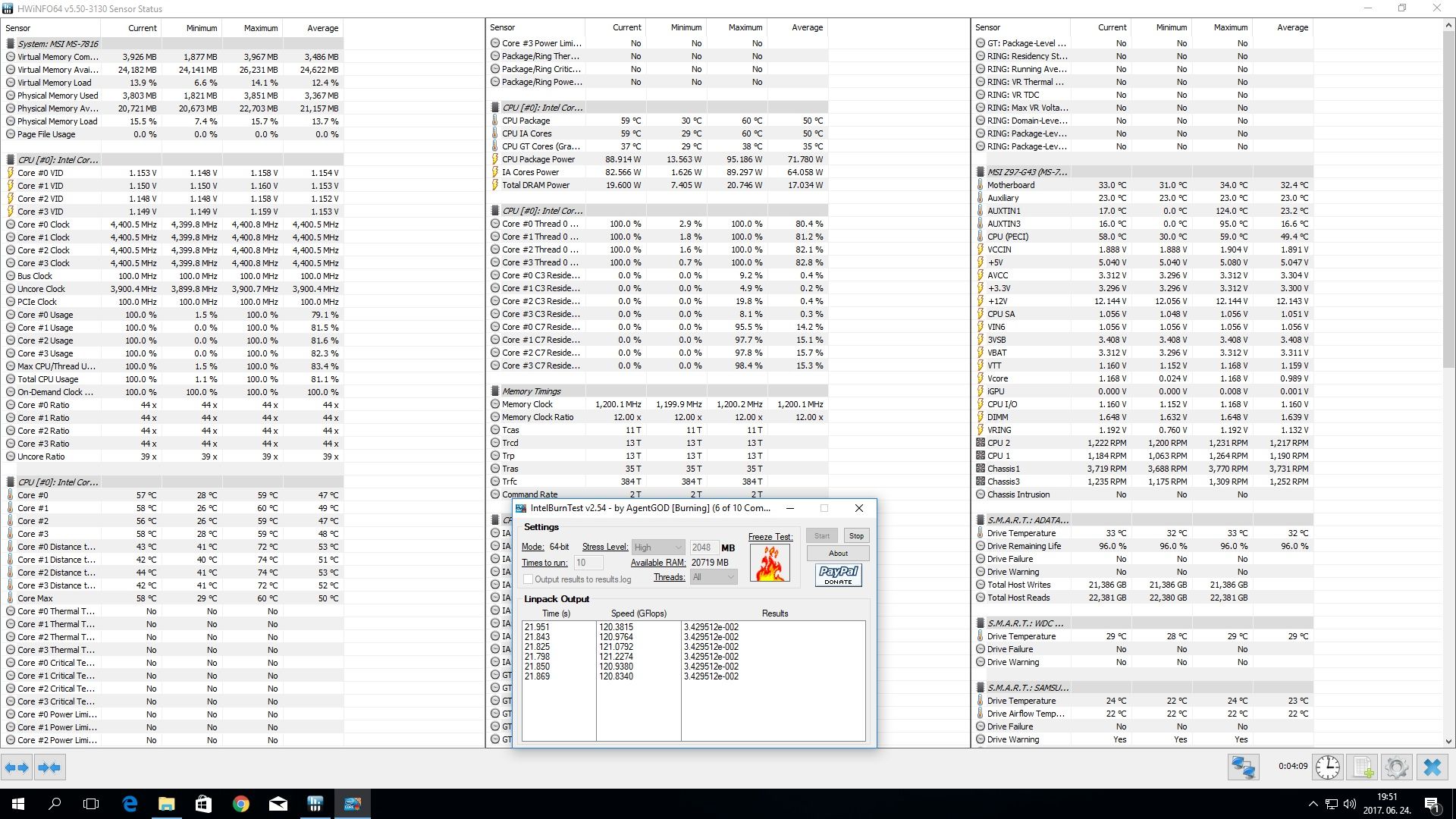Click the expand columns arrows button
1456x819 pixels.
[17, 767]
